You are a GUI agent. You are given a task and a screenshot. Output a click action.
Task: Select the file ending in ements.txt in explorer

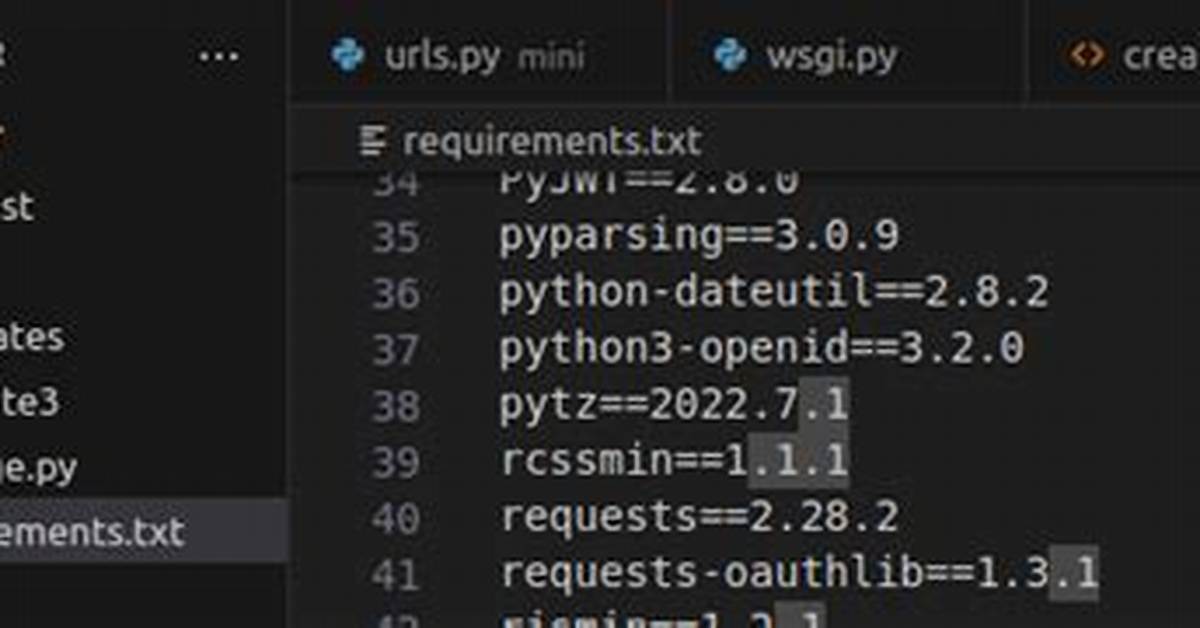(144, 532)
